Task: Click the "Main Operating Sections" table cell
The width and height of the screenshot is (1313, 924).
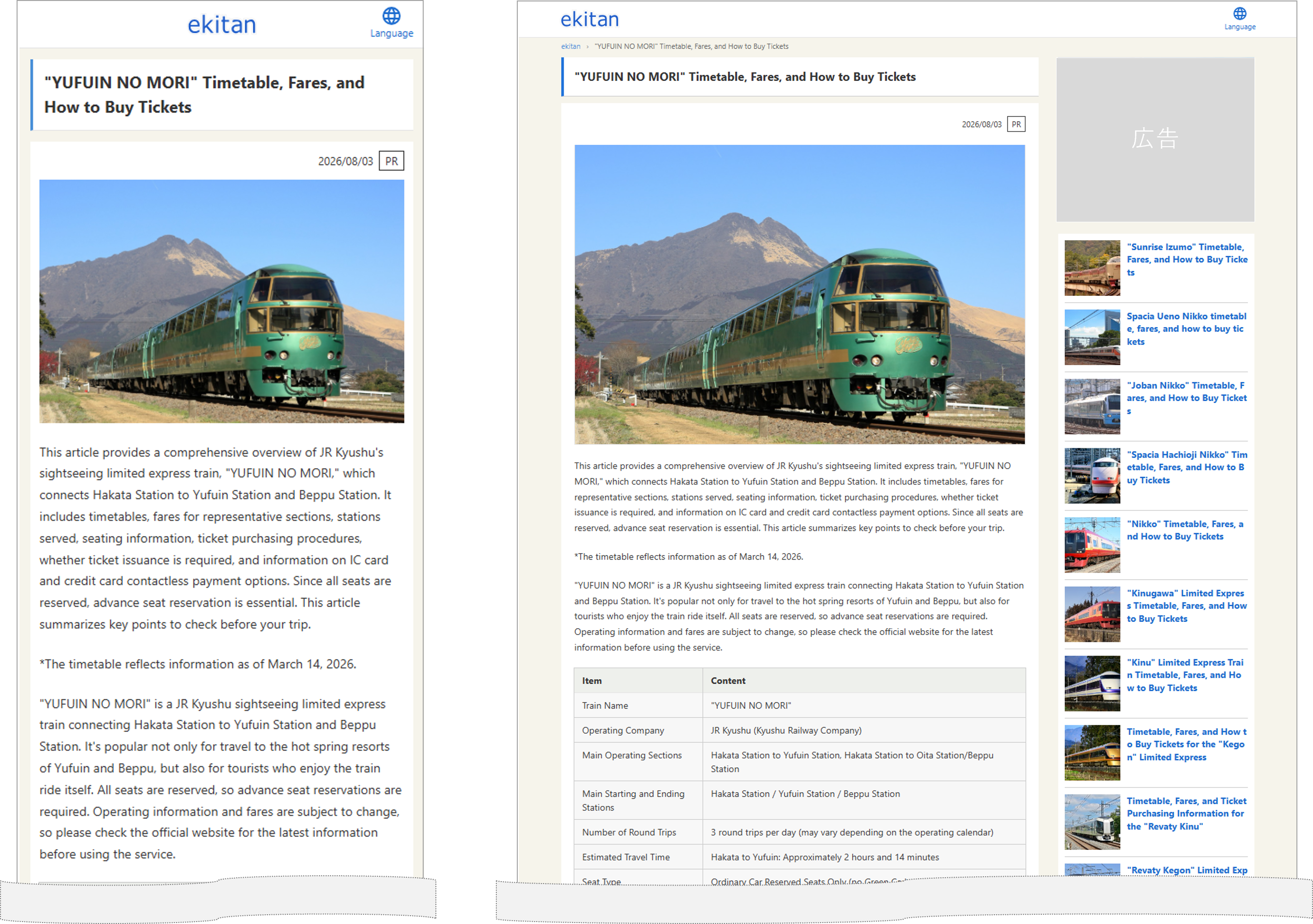Action: (638, 762)
